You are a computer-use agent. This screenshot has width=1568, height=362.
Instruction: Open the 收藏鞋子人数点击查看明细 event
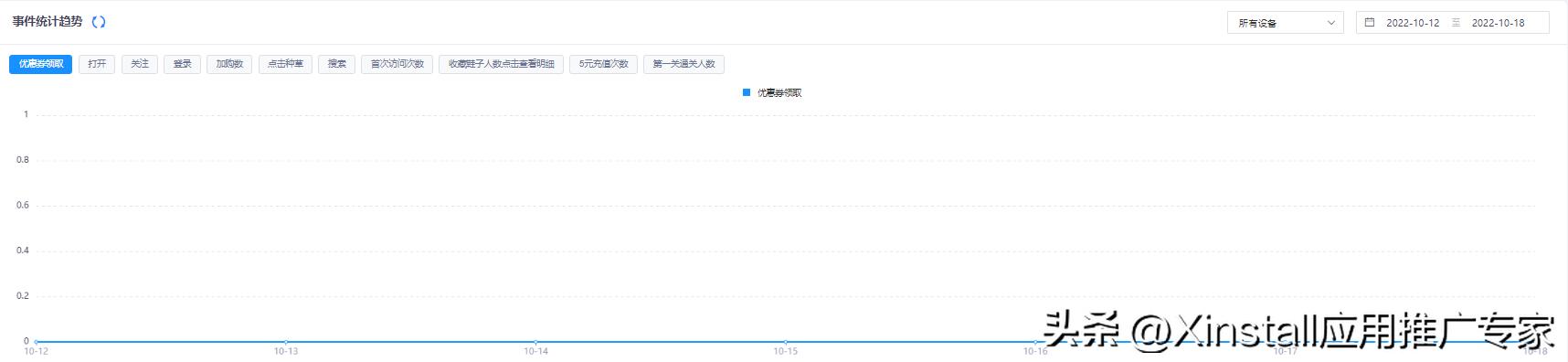pyautogui.click(x=502, y=64)
